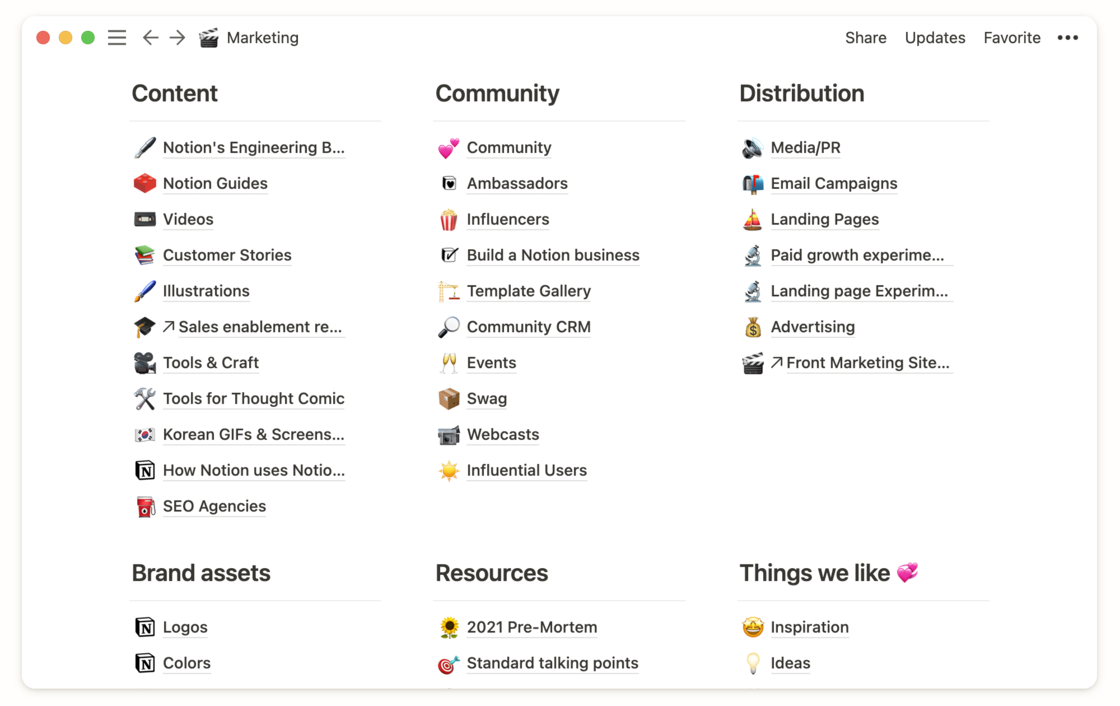Open the Email Campaigns page

point(834,184)
